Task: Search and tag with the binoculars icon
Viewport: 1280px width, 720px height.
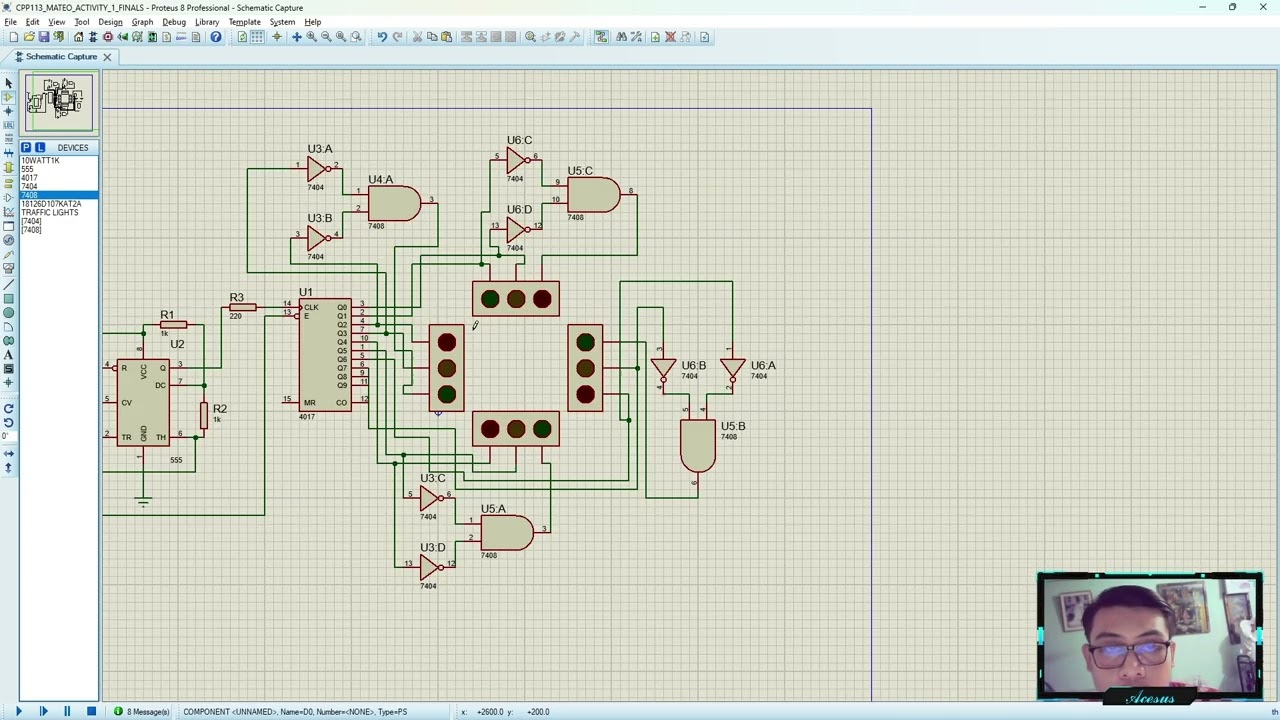Action: pos(622,37)
